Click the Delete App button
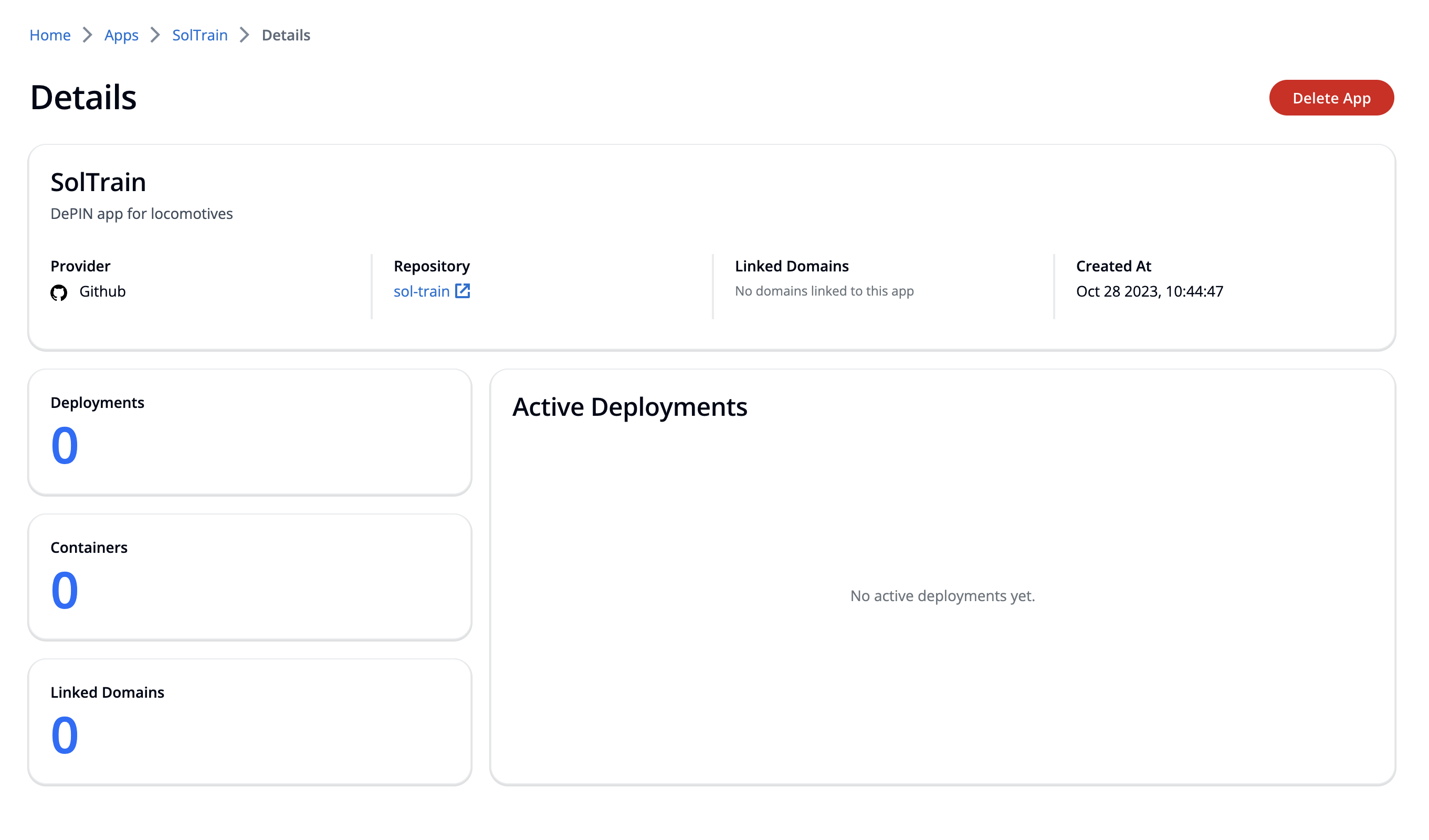 (1331, 98)
